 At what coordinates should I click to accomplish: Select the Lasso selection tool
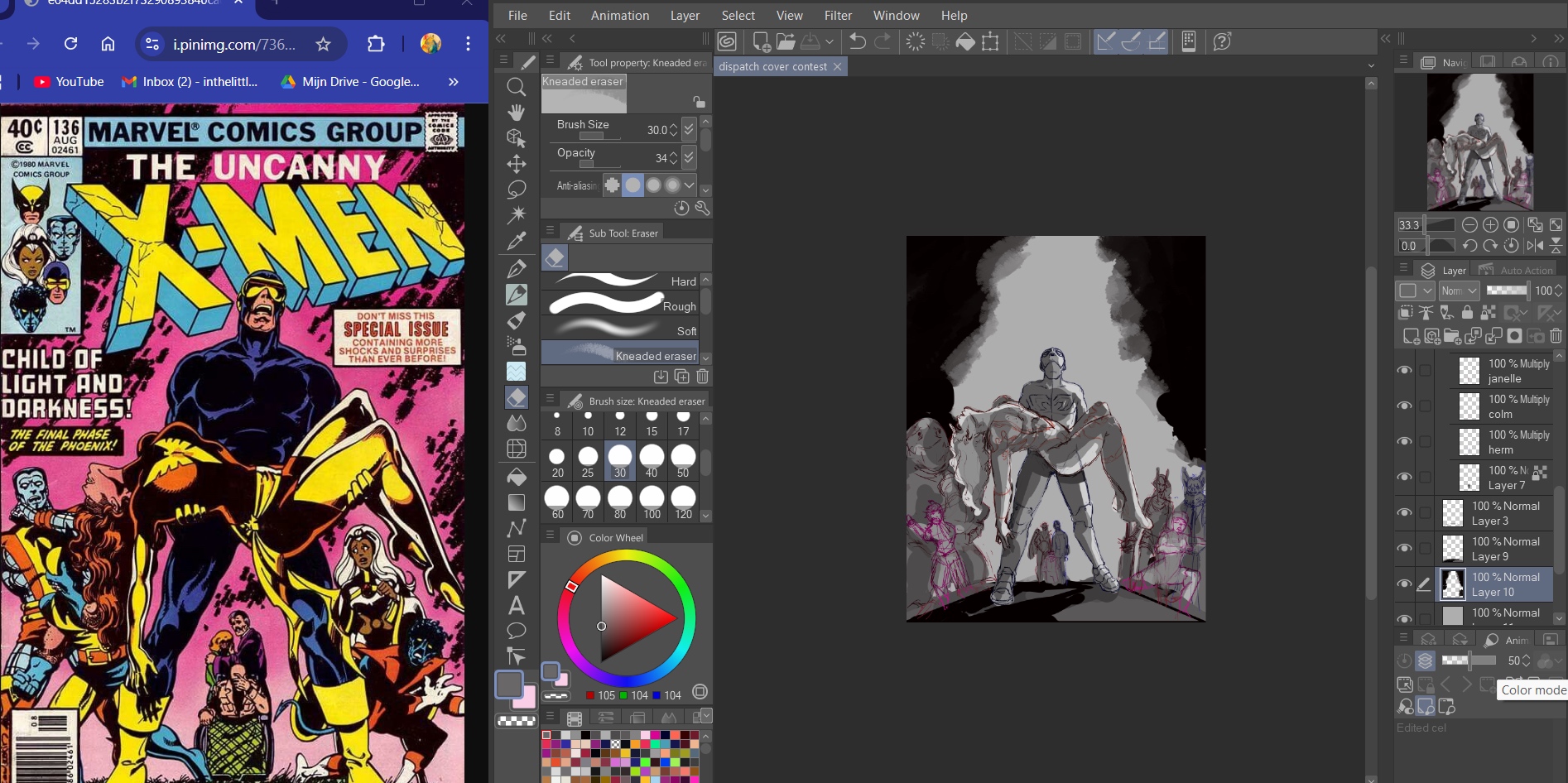516,189
